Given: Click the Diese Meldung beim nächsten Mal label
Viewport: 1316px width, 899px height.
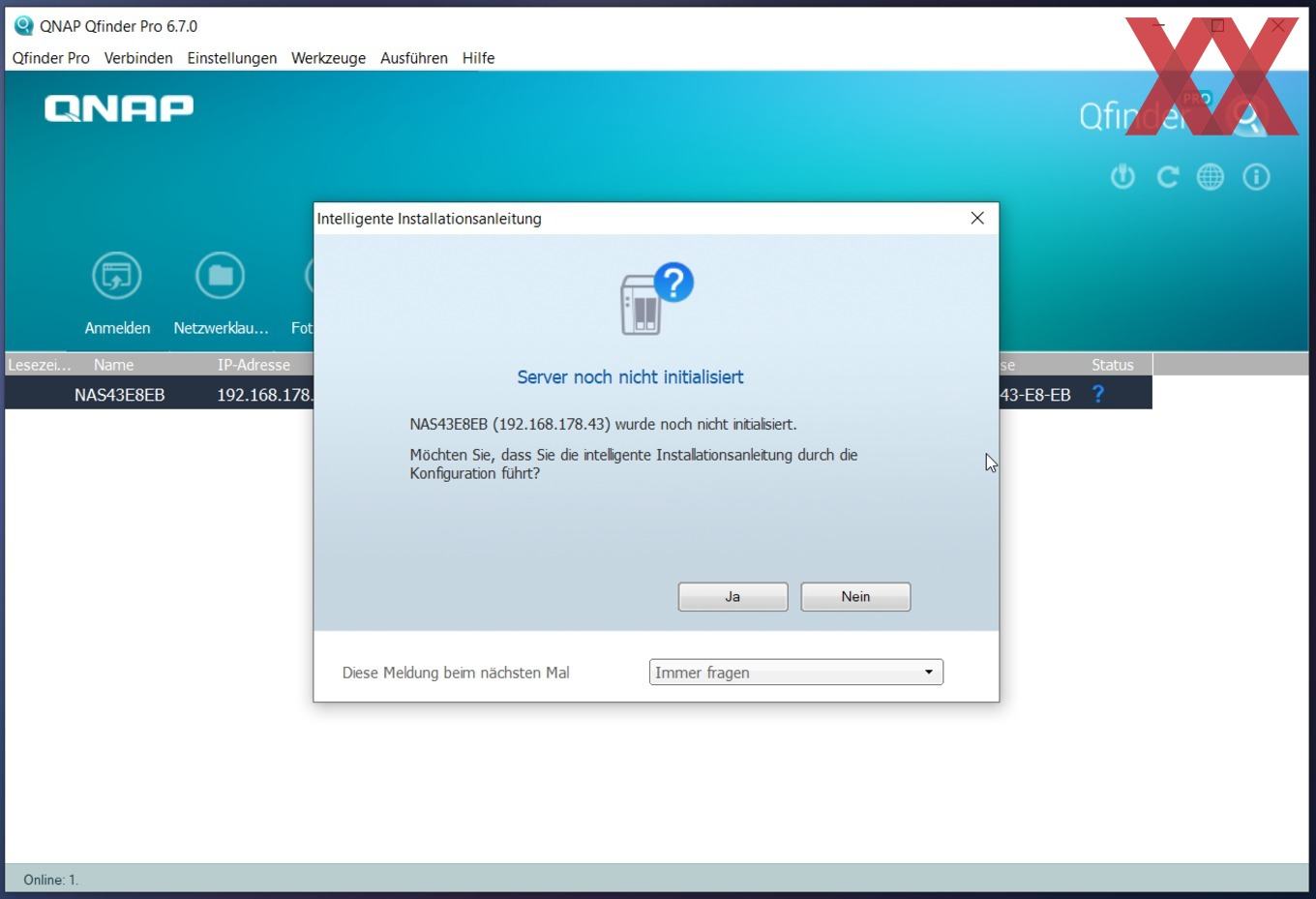Looking at the screenshot, I should (456, 673).
